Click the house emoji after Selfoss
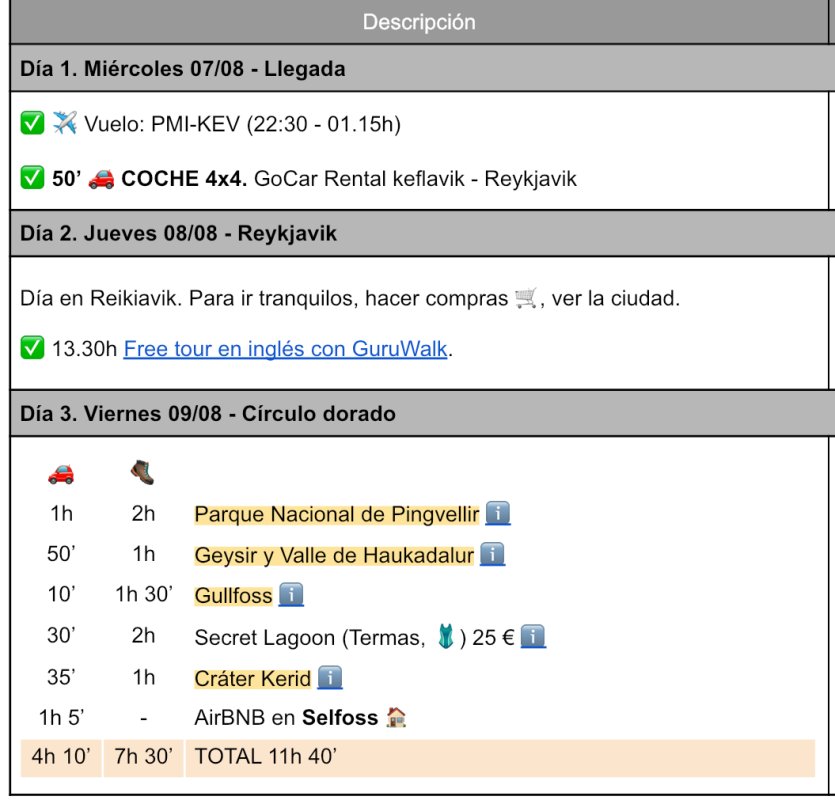The width and height of the screenshot is (835, 800). (x=396, y=718)
